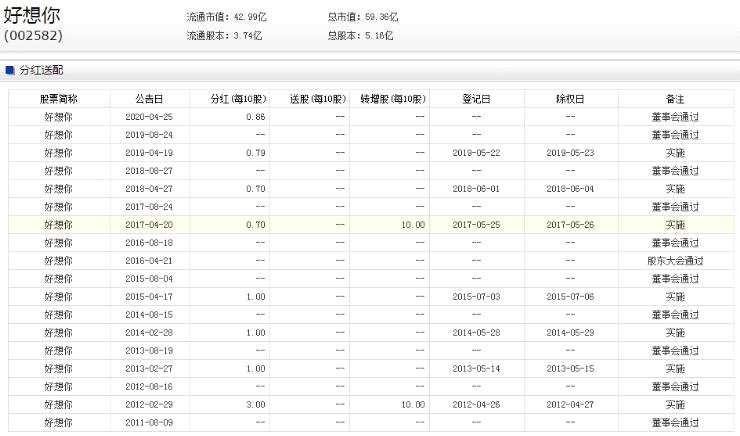Click the 分红(每10股) column header
The width and height of the screenshot is (740, 436).
238,99
